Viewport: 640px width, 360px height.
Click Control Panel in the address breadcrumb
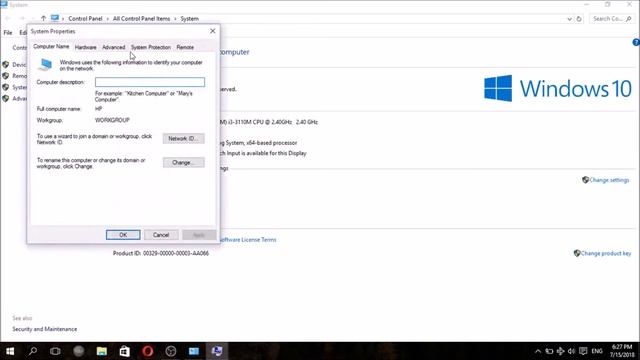pos(85,19)
